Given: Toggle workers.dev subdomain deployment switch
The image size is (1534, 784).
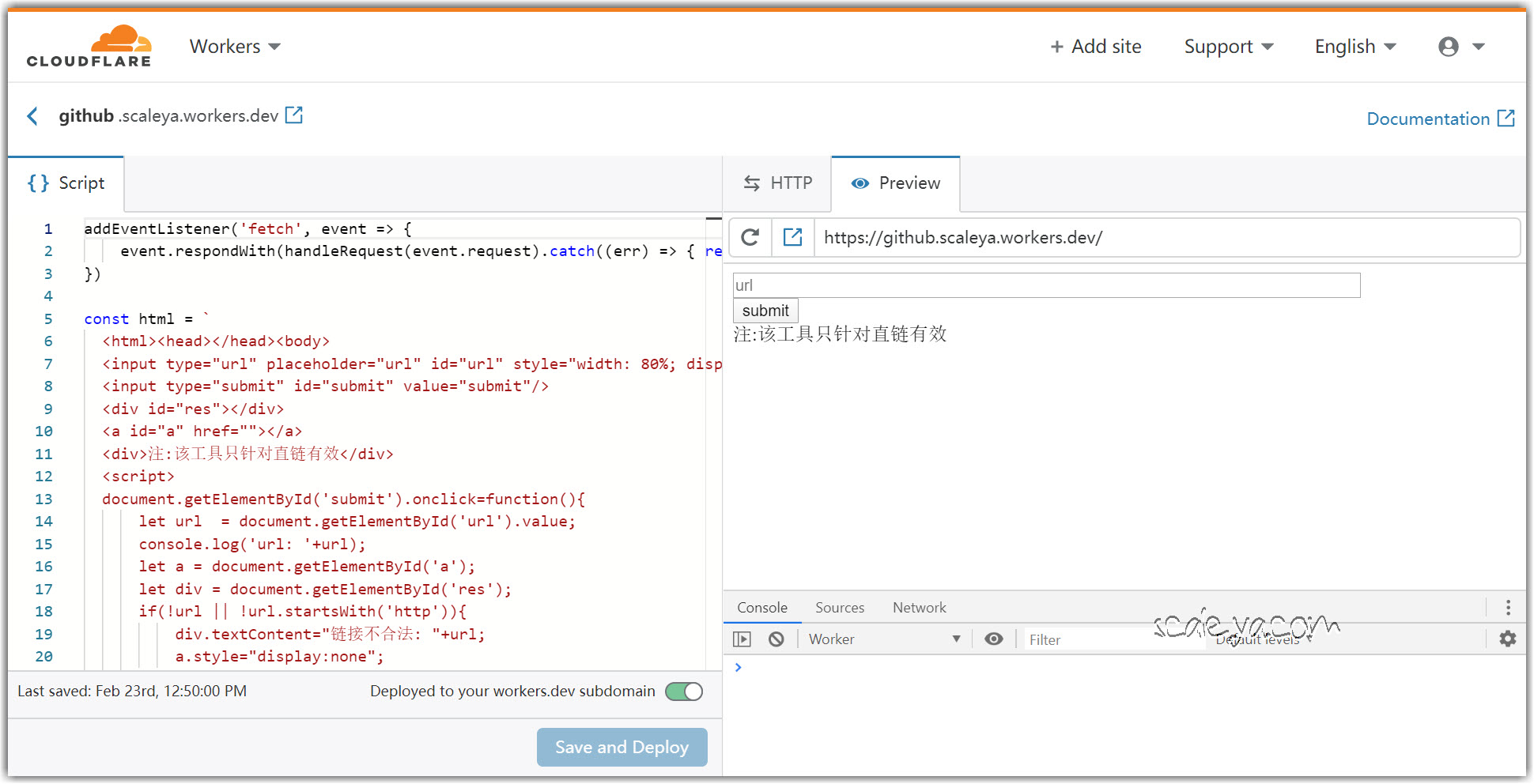Looking at the screenshot, I should pos(684,692).
